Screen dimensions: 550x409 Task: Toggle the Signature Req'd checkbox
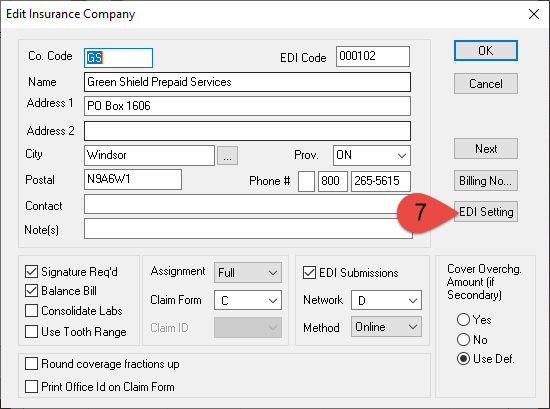point(32,271)
